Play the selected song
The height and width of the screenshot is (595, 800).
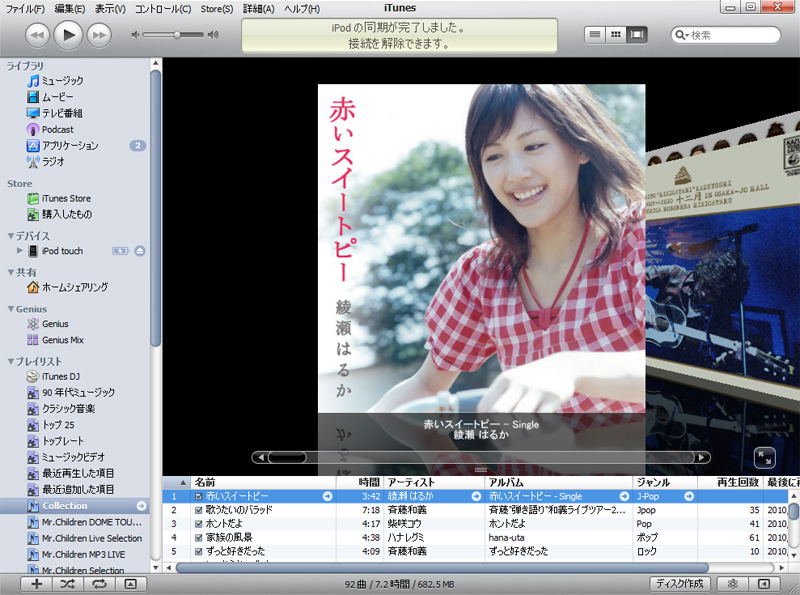68,35
